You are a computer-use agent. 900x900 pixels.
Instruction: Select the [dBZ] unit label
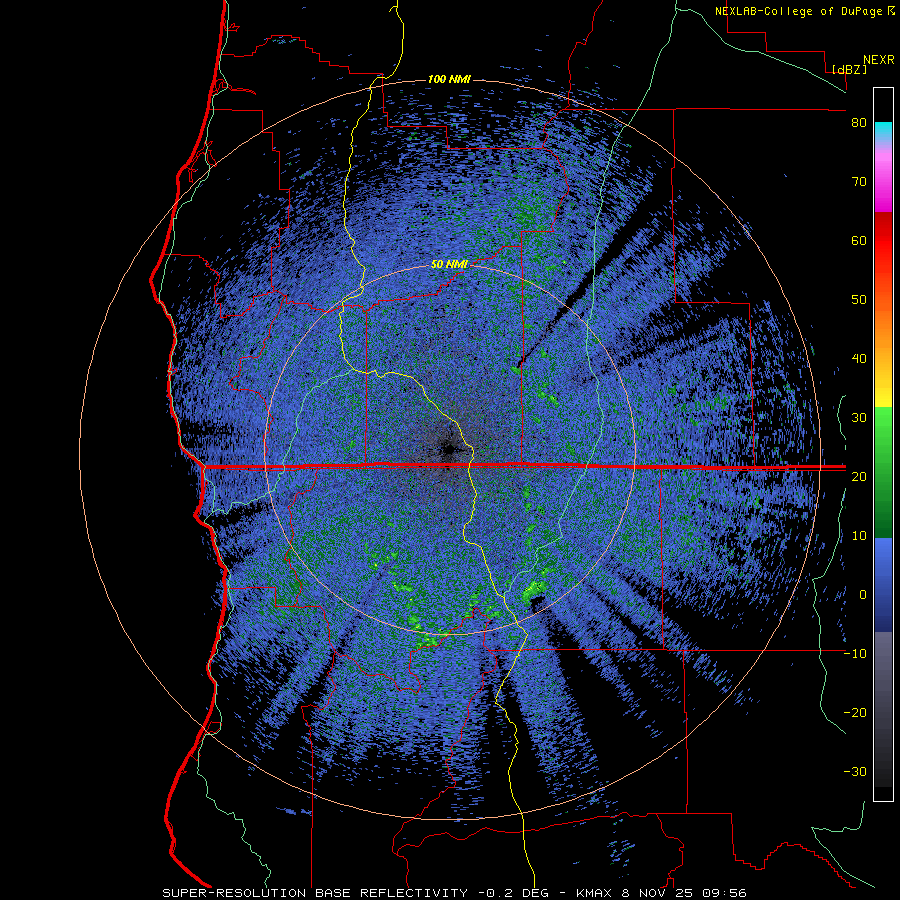point(849,69)
